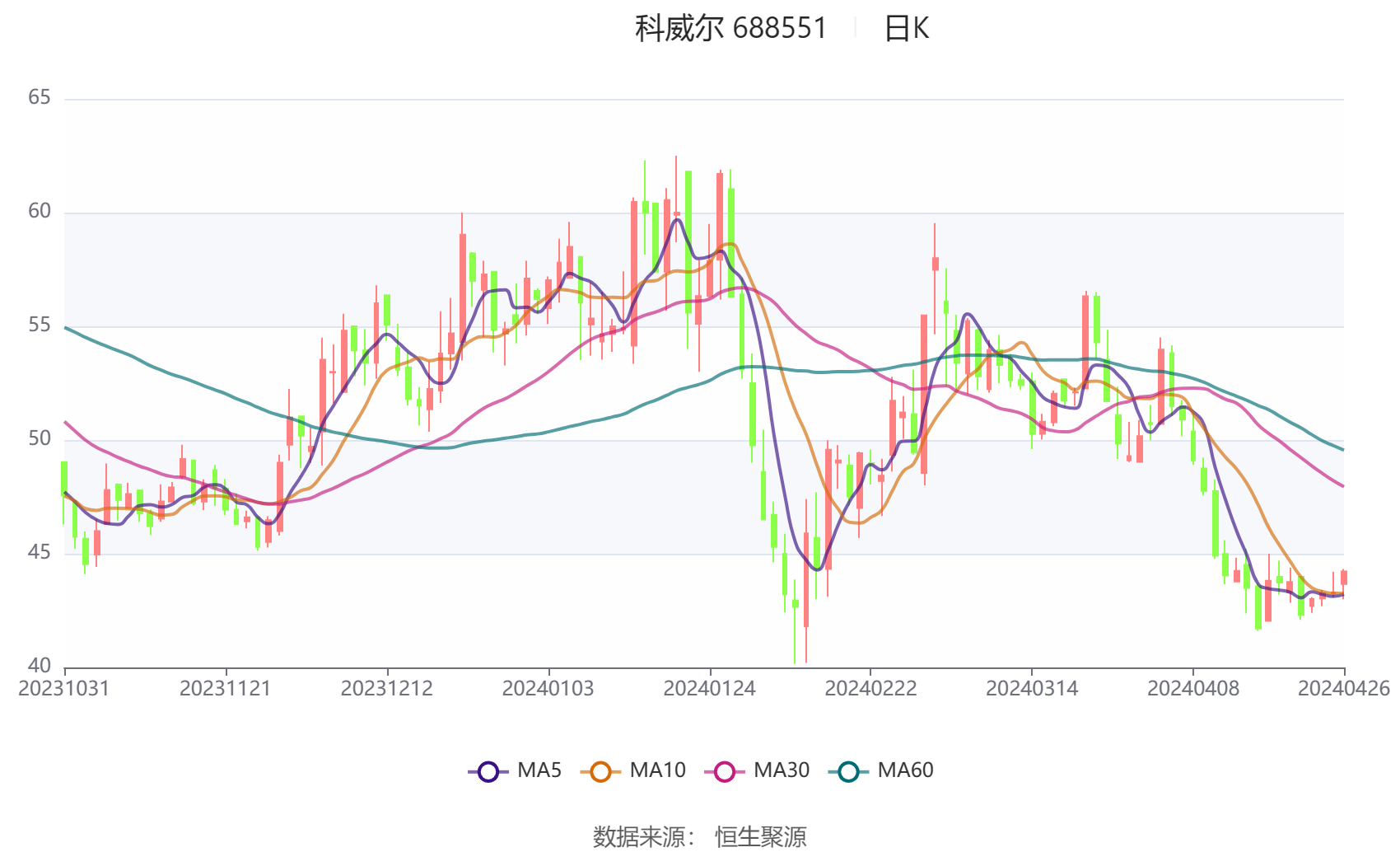This screenshot has height=852, width=1400.
Task: Toggle the MA60 legend marker
Action: [x=848, y=771]
